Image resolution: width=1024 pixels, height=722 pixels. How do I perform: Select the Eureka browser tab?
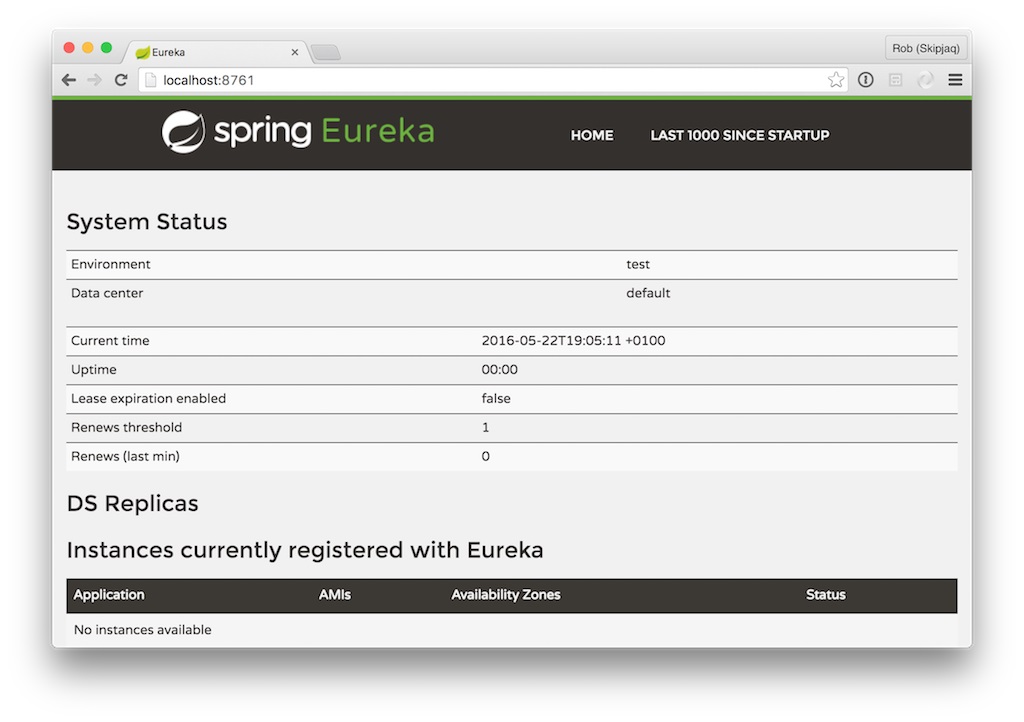(x=216, y=52)
